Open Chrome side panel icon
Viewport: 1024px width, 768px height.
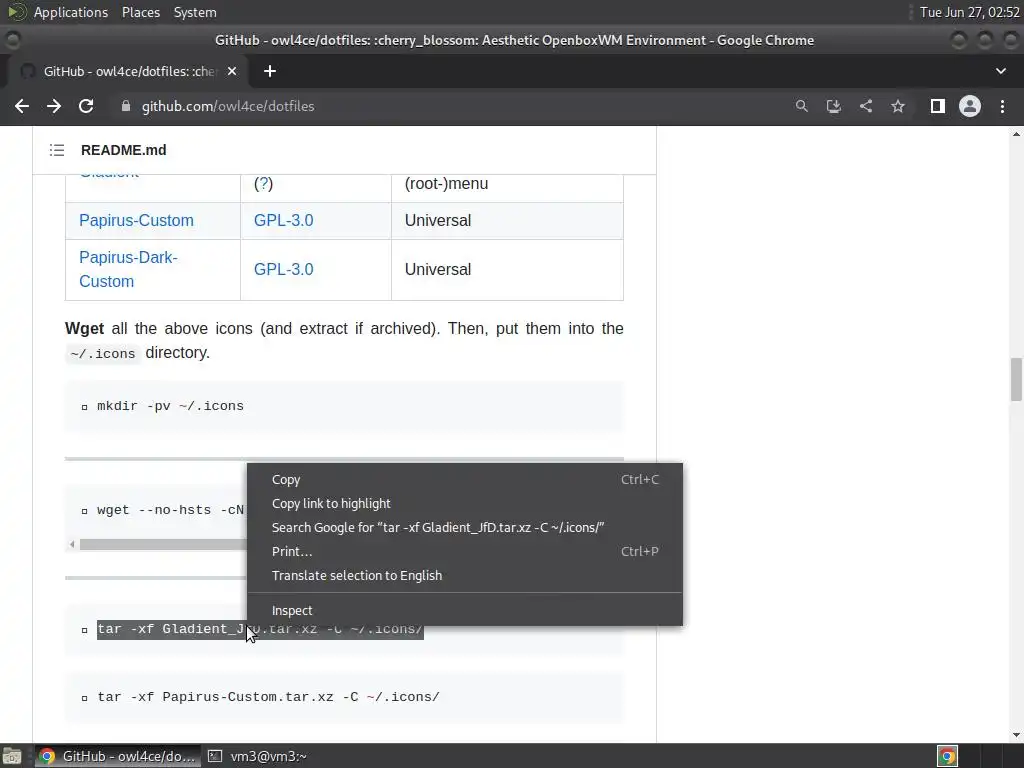(938, 106)
